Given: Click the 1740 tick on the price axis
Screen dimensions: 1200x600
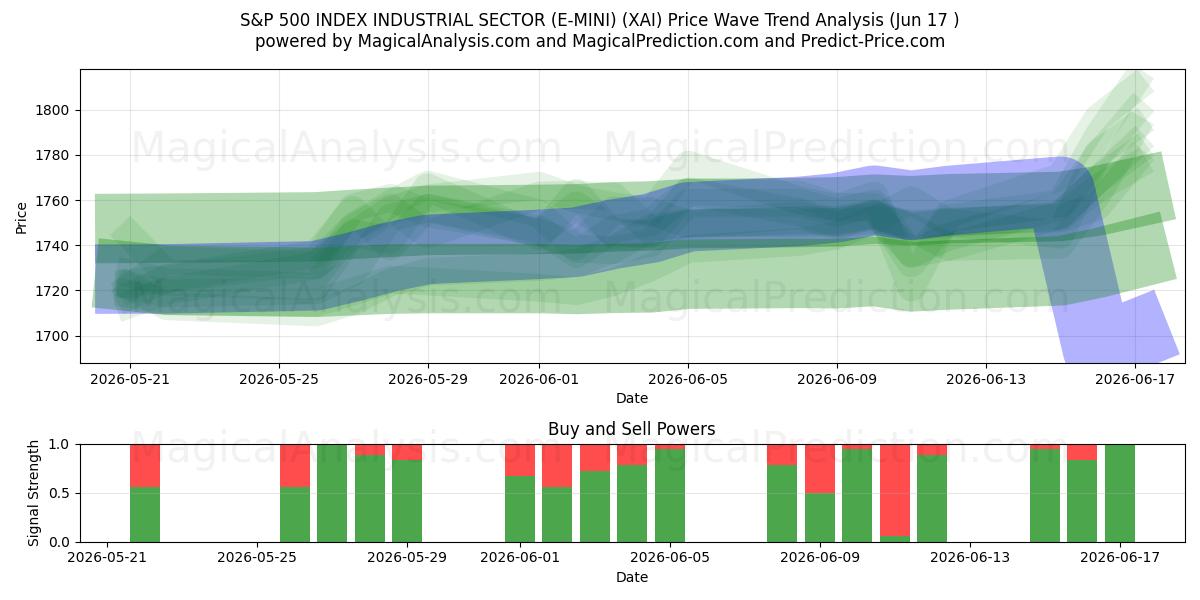Looking at the screenshot, I should coord(52,246).
